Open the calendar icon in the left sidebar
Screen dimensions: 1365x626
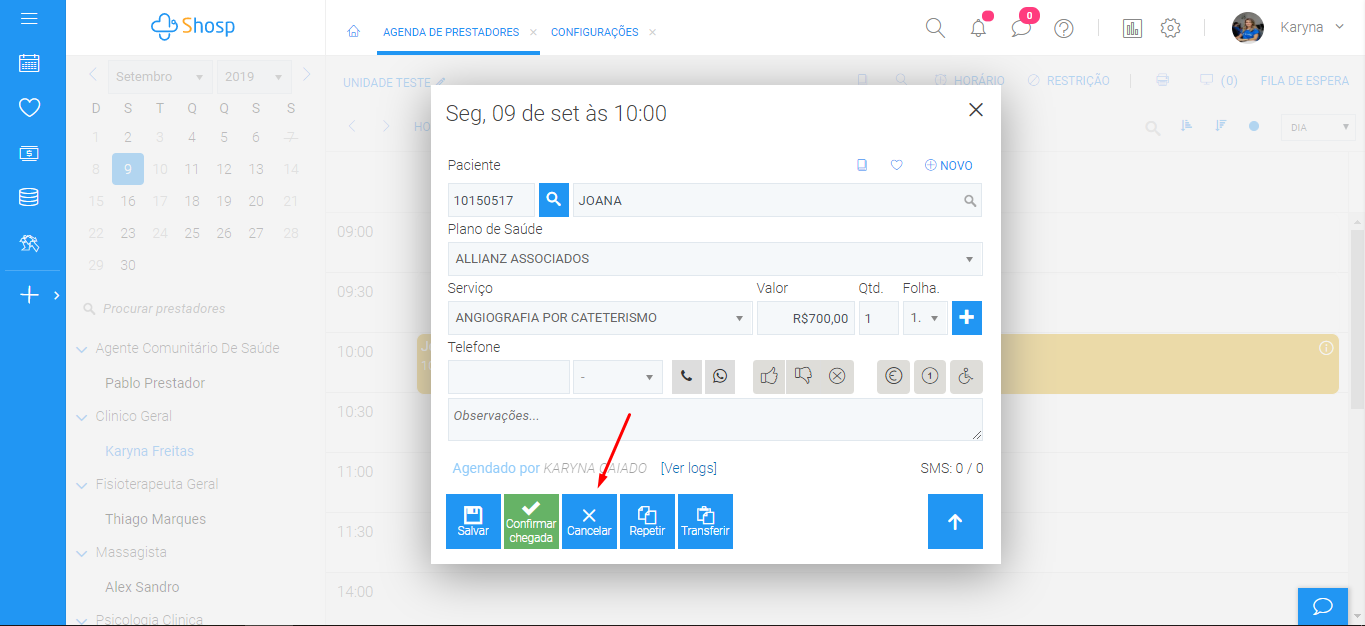tap(29, 63)
